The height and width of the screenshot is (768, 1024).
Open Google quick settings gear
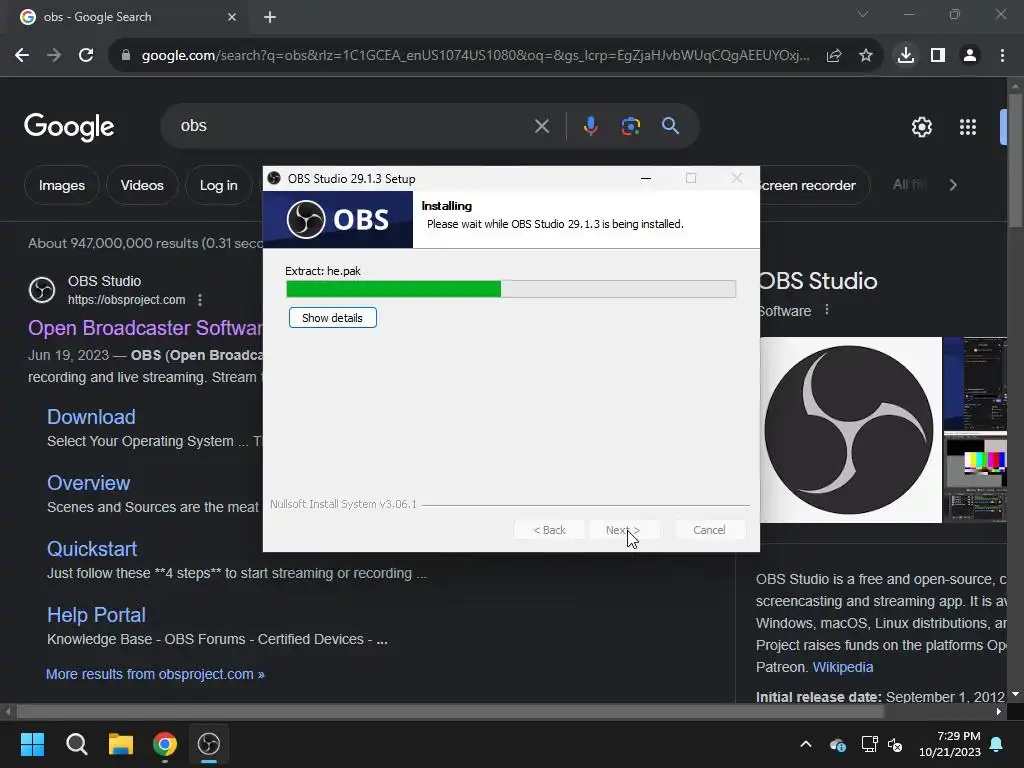pyautogui.click(x=922, y=127)
